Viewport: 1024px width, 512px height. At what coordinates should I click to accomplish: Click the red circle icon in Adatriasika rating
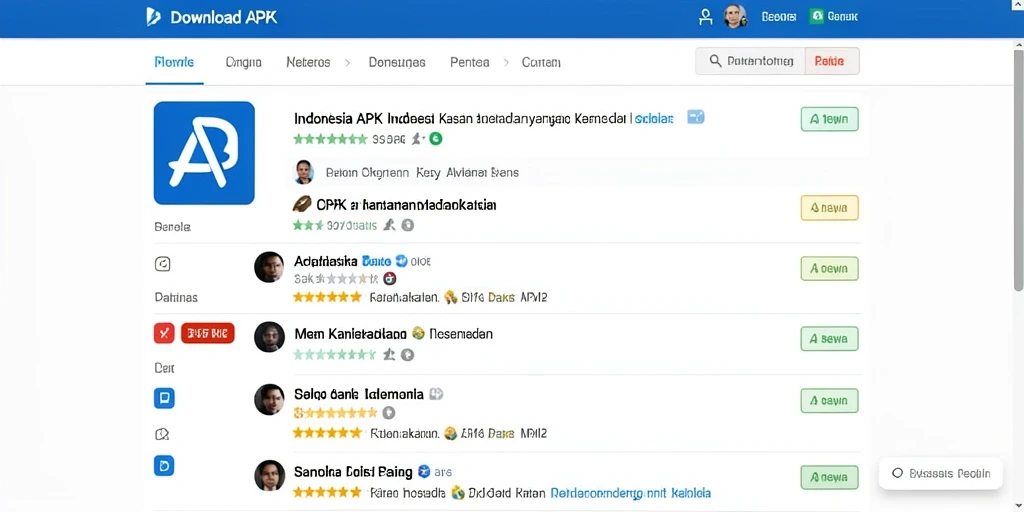tap(390, 278)
